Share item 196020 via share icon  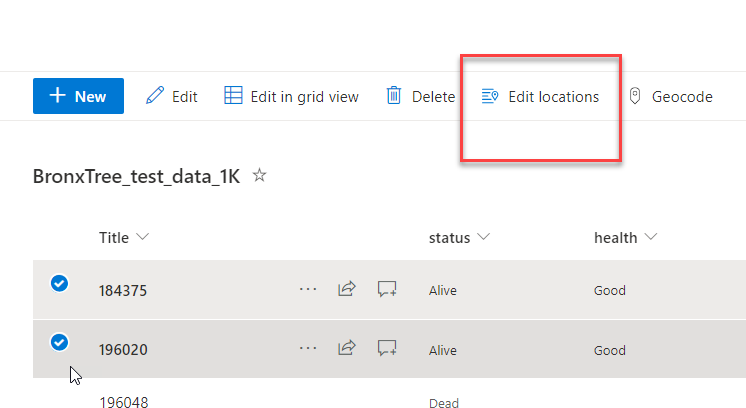click(347, 349)
